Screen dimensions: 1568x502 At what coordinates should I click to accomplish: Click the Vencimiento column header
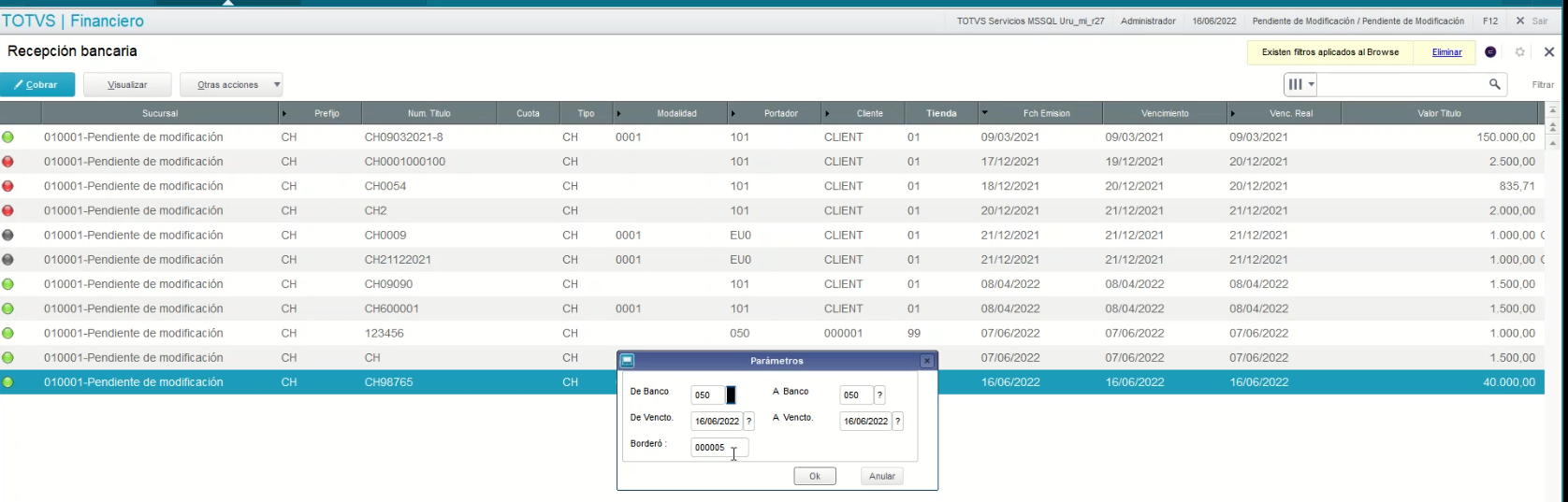1165,113
